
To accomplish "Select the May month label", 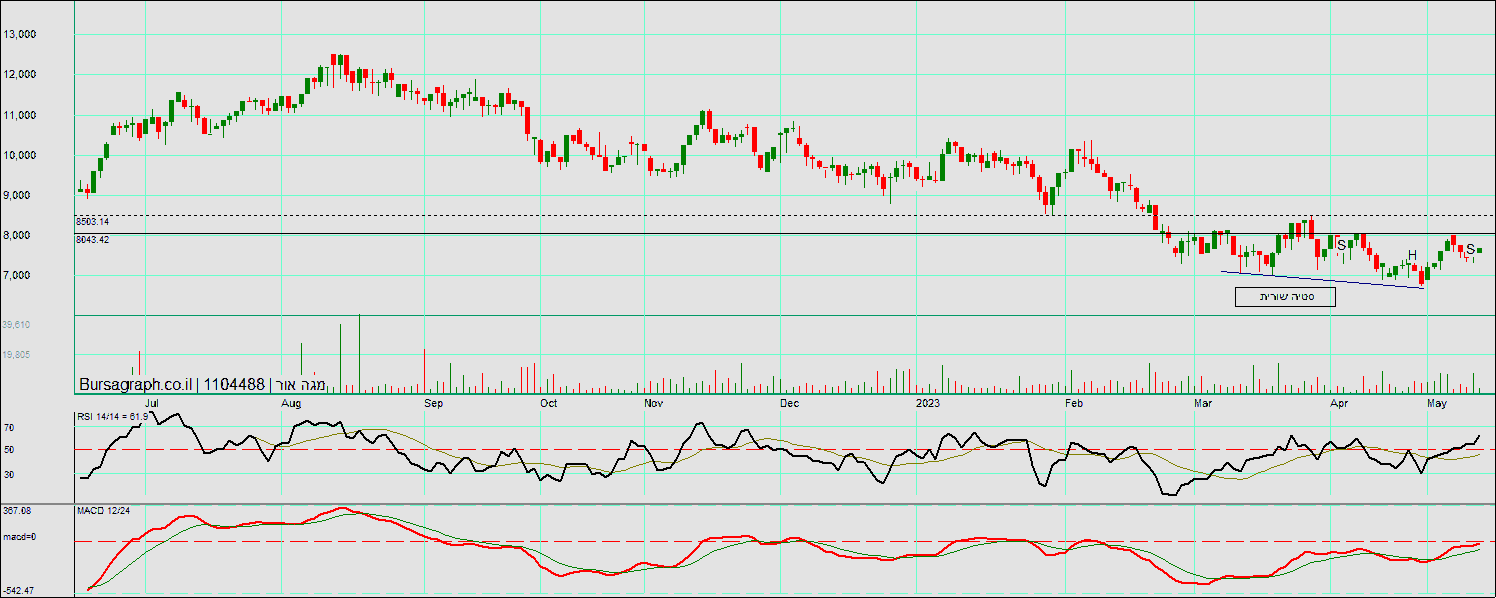I will [x=1437, y=404].
